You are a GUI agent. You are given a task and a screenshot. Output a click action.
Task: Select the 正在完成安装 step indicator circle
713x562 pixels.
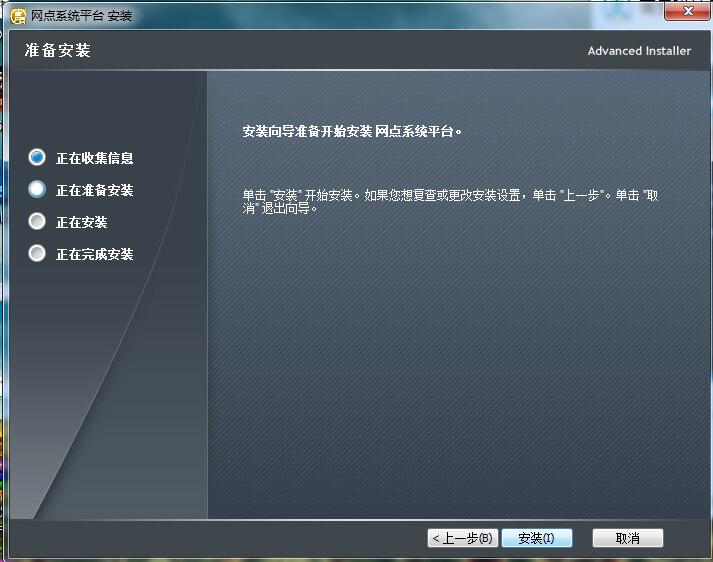tap(37, 253)
